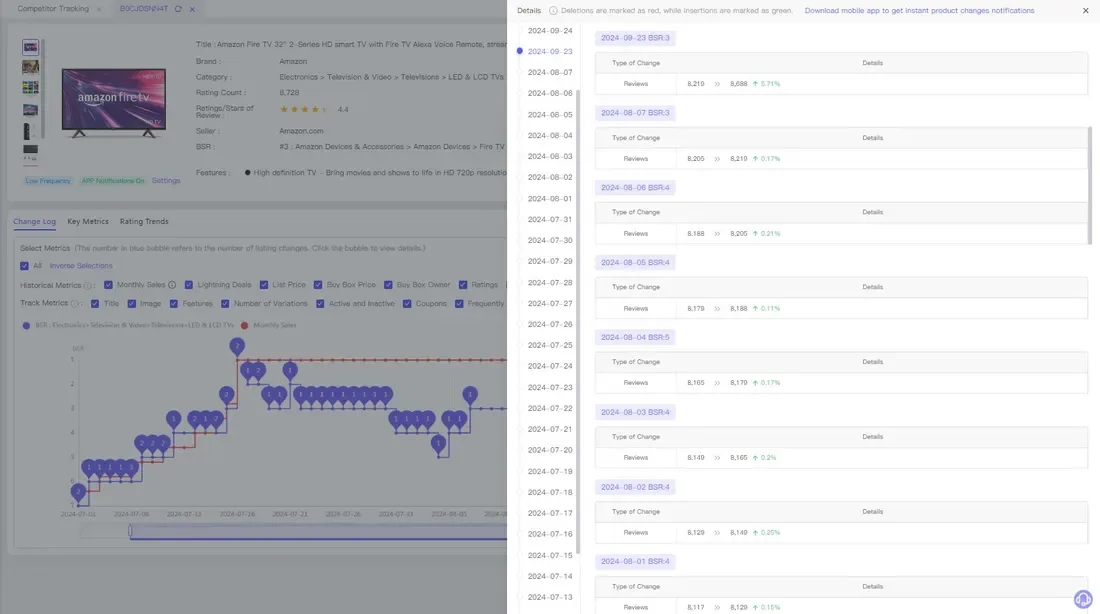Click the Historical Metrics info icon
Viewport: 1100px width, 614px height.
click(88, 286)
